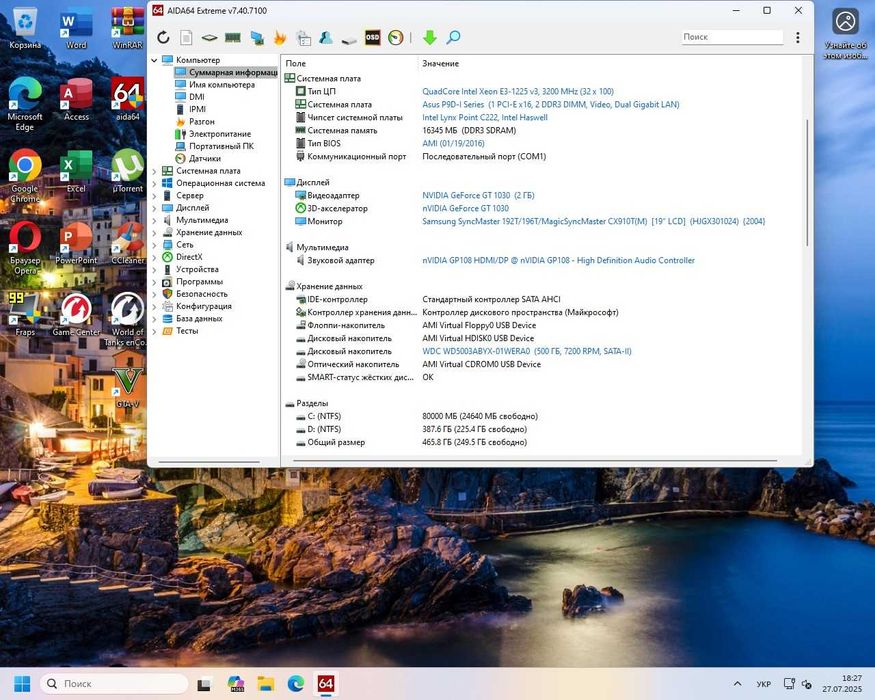Image resolution: width=875 pixels, height=700 pixels.
Task: Click the gauge sensor panel toolbar icon
Action: click(396, 38)
